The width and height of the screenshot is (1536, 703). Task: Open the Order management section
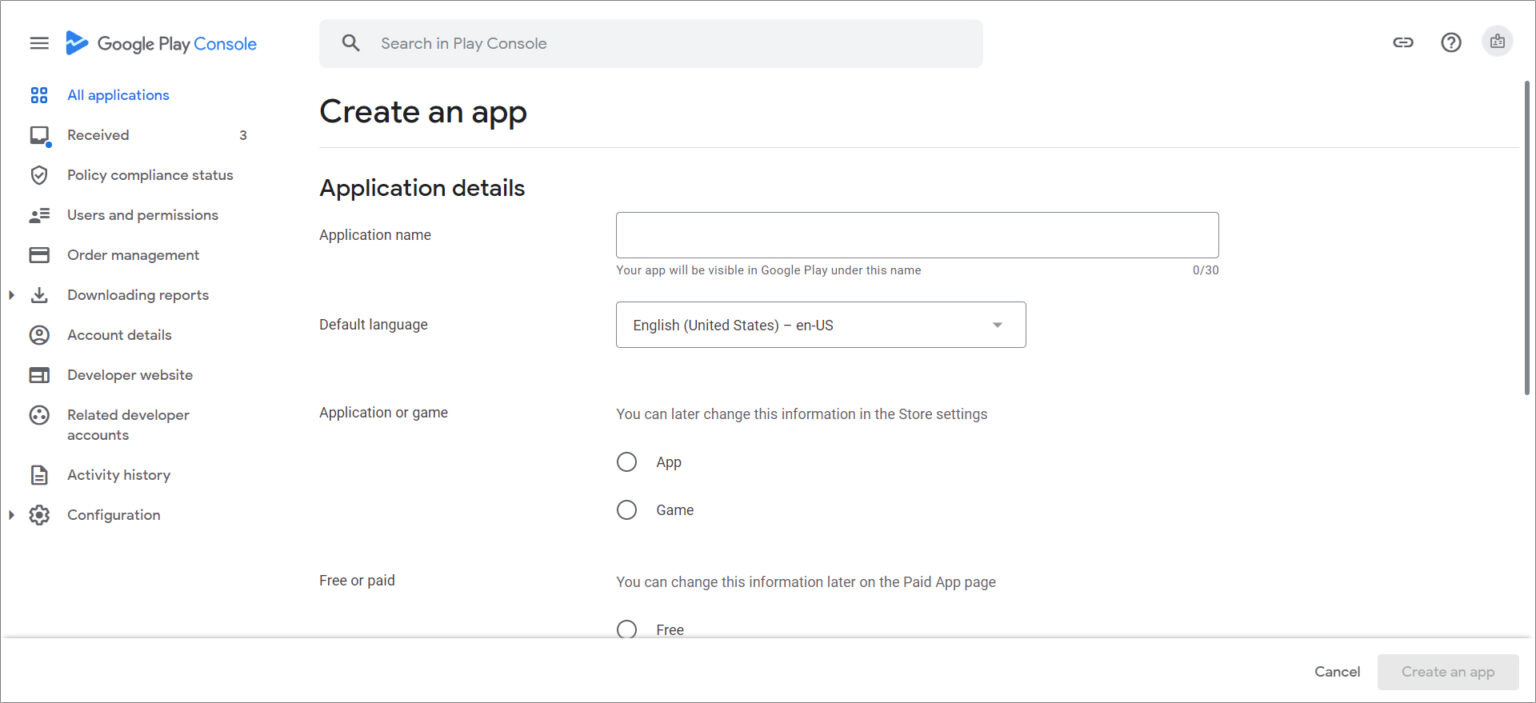point(133,254)
